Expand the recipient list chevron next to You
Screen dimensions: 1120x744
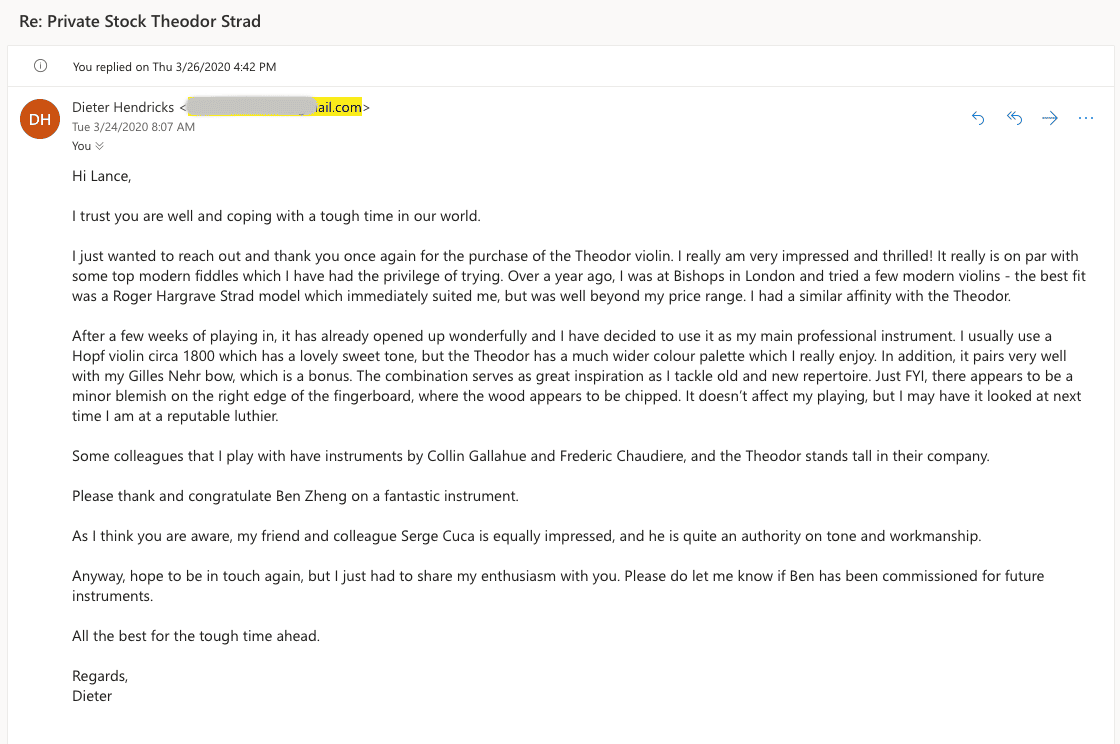pyautogui.click(x=99, y=146)
